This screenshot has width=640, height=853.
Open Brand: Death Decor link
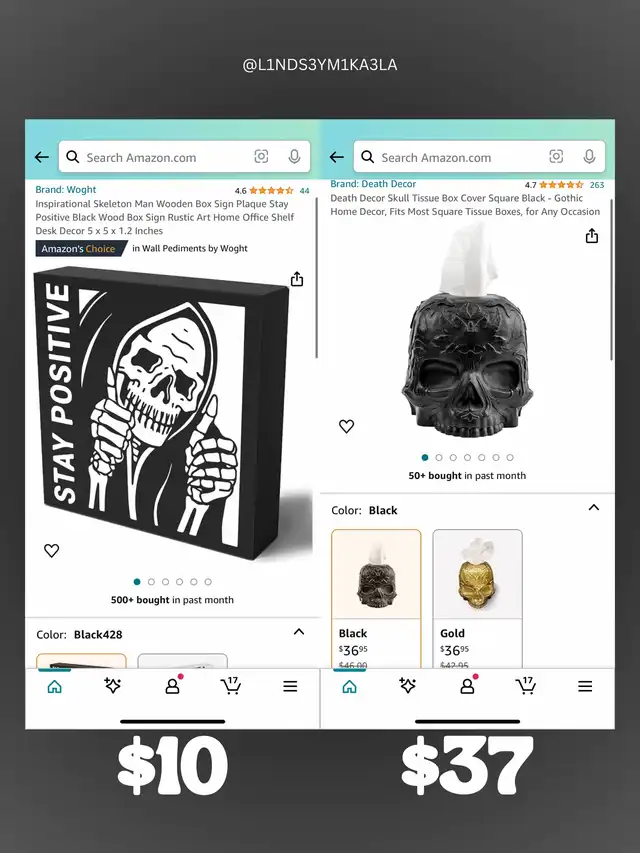coord(373,184)
